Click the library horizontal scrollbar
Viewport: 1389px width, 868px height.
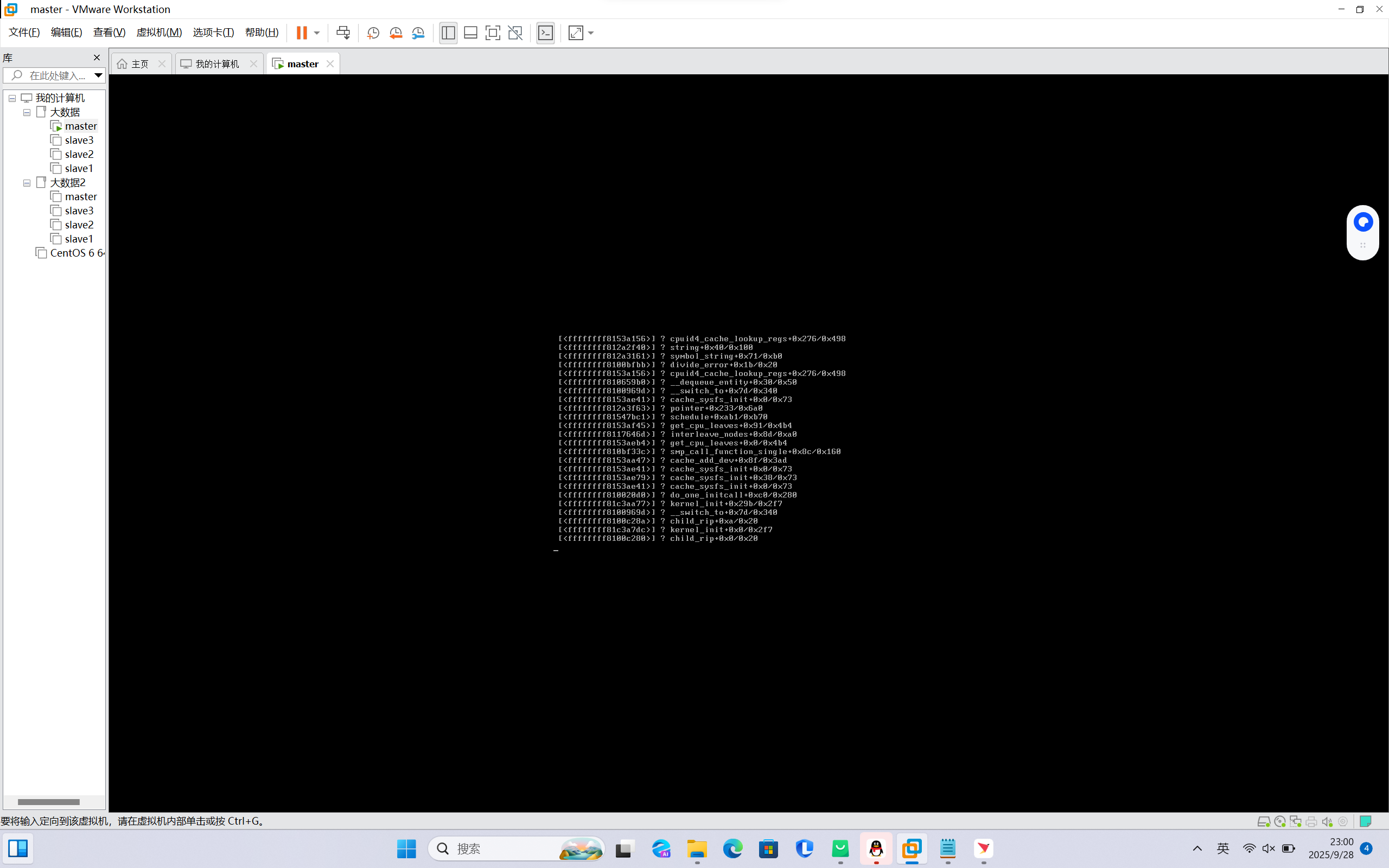(x=49, y=801)
